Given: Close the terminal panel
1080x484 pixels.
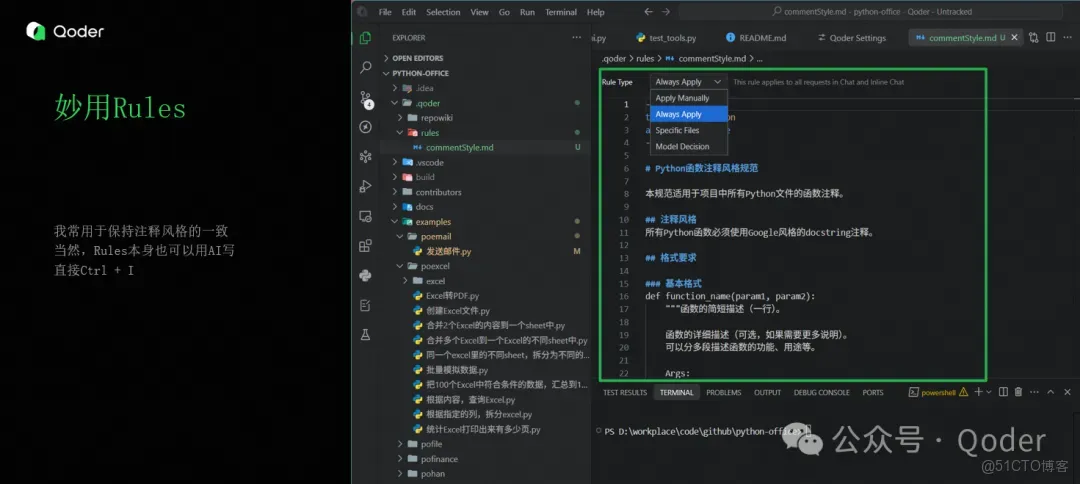Looking at the screenshot, I should [x=1066, y=392].
